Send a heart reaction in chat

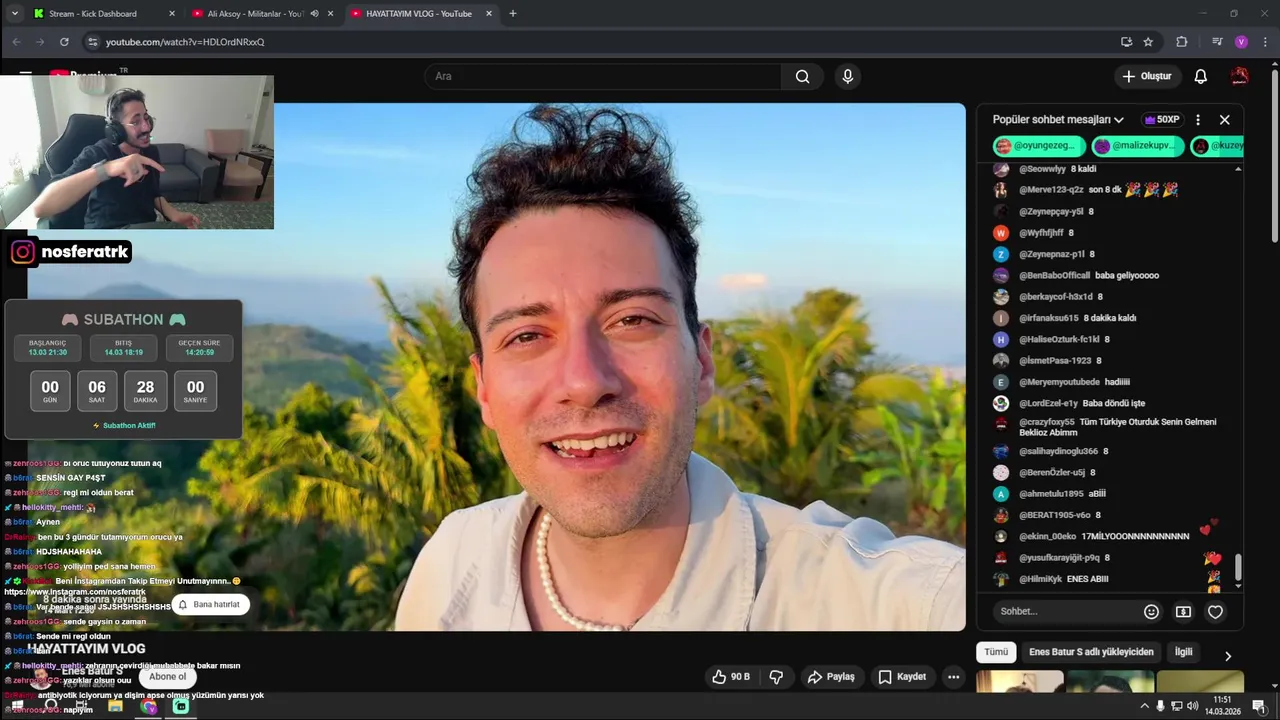coord(1215,612)
